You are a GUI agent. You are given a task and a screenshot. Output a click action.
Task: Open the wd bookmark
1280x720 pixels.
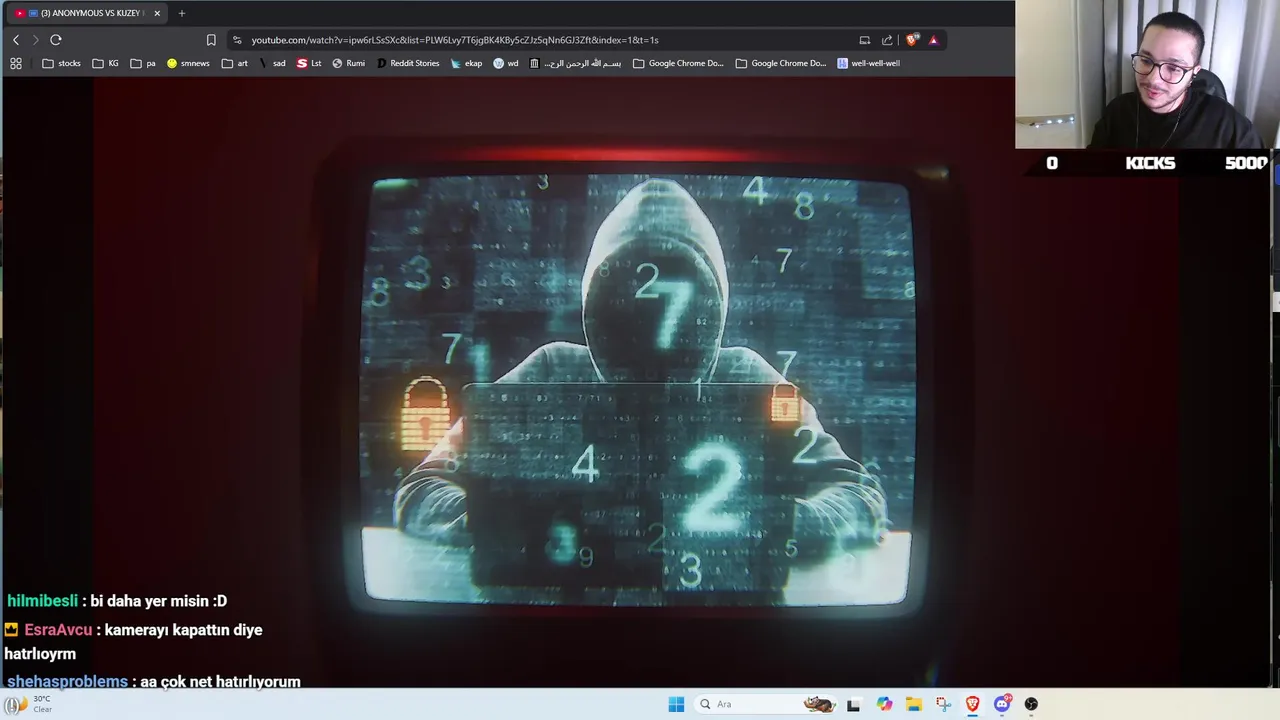tap(506, 63)
